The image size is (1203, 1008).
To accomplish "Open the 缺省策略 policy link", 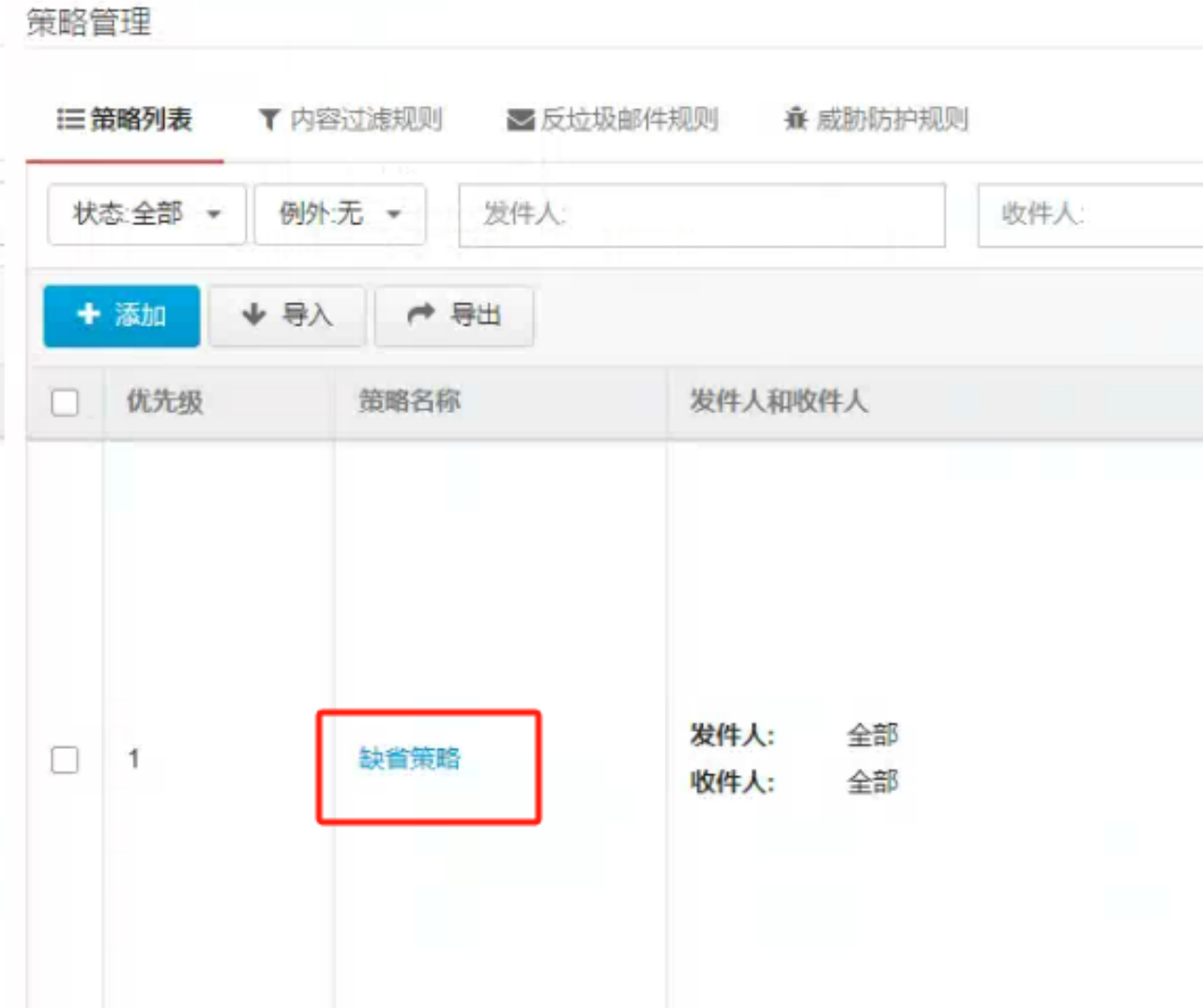I will 409,758.
